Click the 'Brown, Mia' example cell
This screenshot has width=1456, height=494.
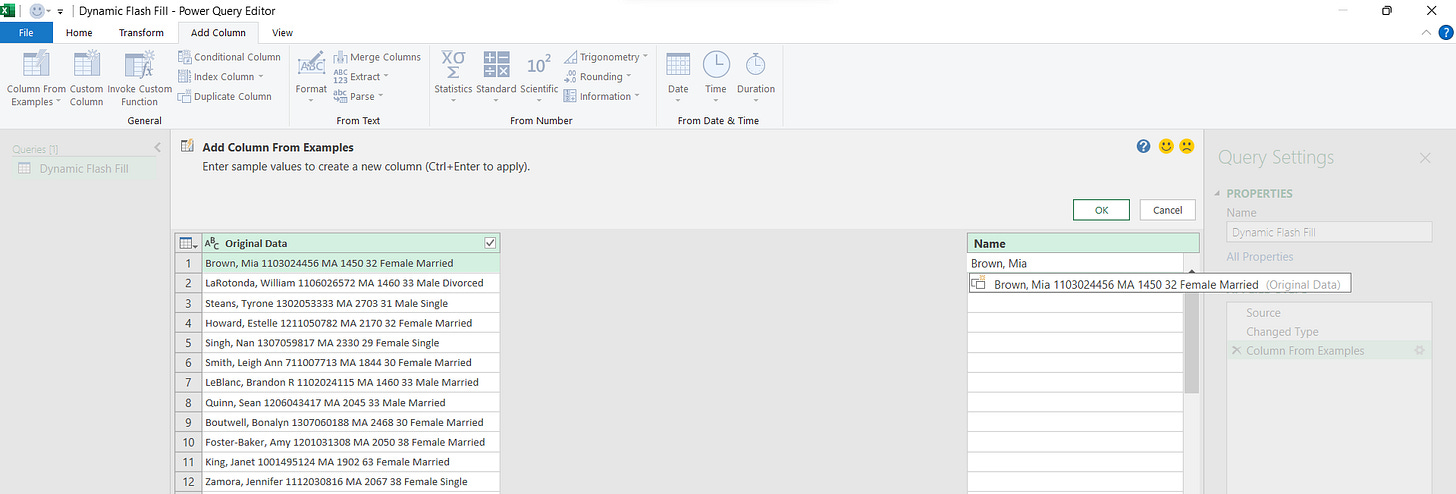(1075, 263)
